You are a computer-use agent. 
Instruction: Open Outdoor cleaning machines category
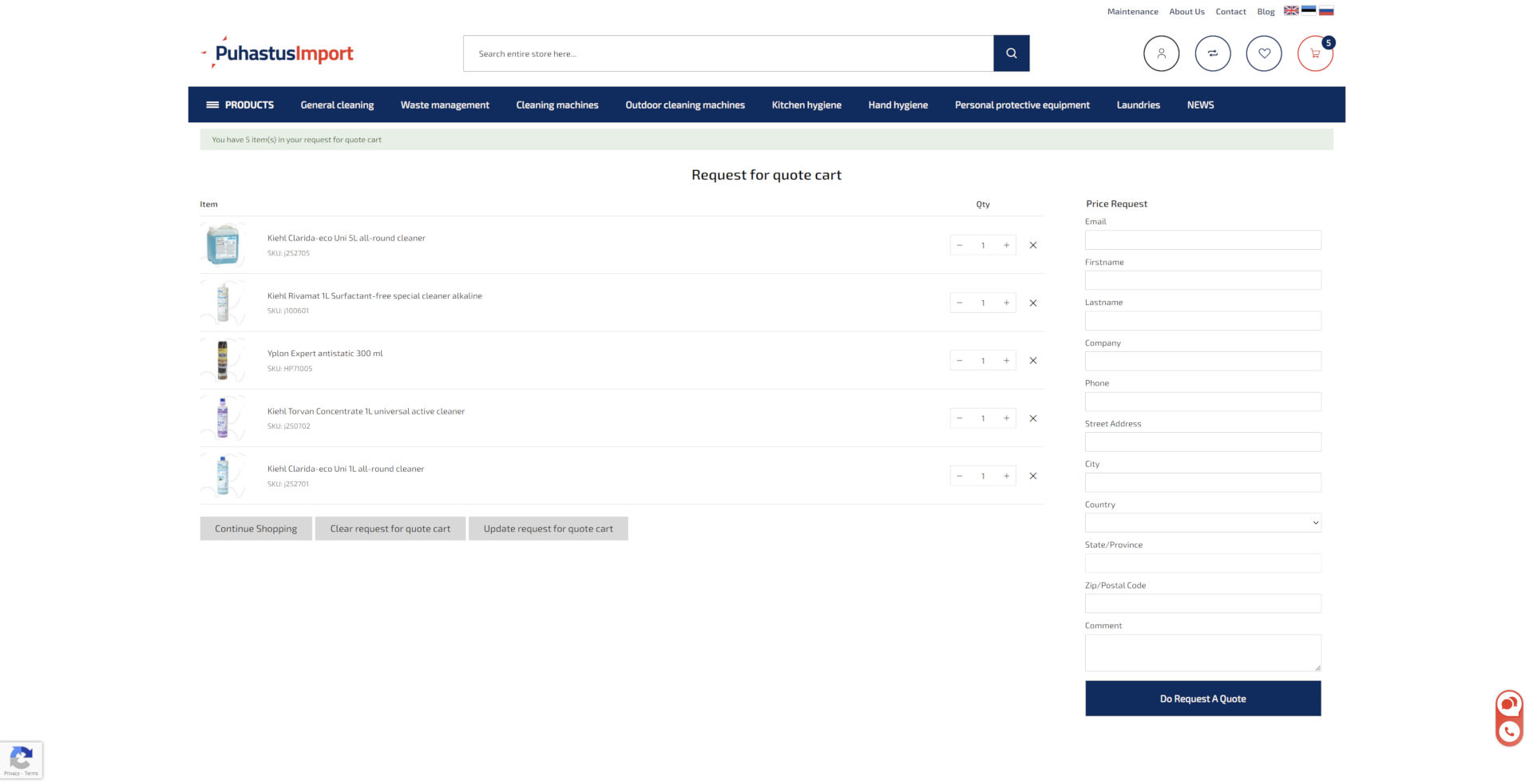click(x=685, y=105)
